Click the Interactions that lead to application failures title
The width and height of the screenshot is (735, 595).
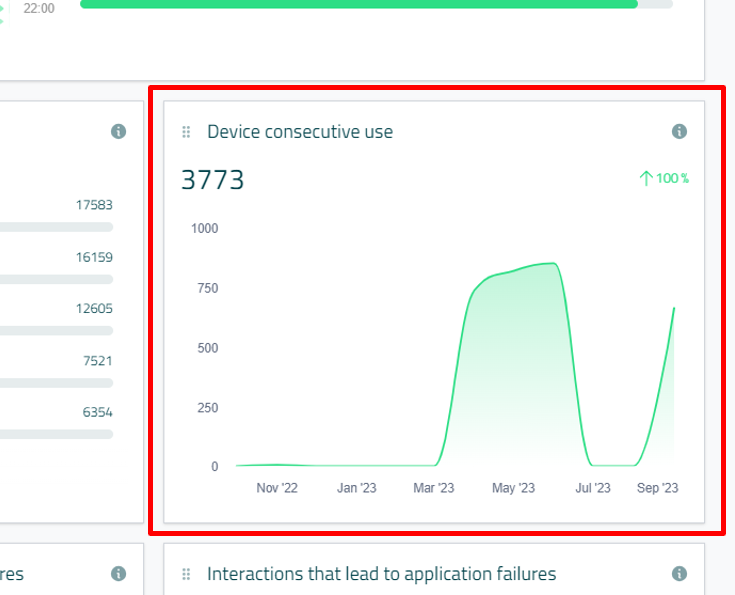pos(381,574)
